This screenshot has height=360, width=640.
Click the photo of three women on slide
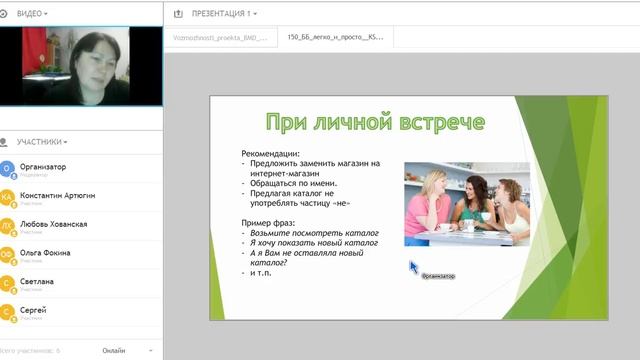467,204
